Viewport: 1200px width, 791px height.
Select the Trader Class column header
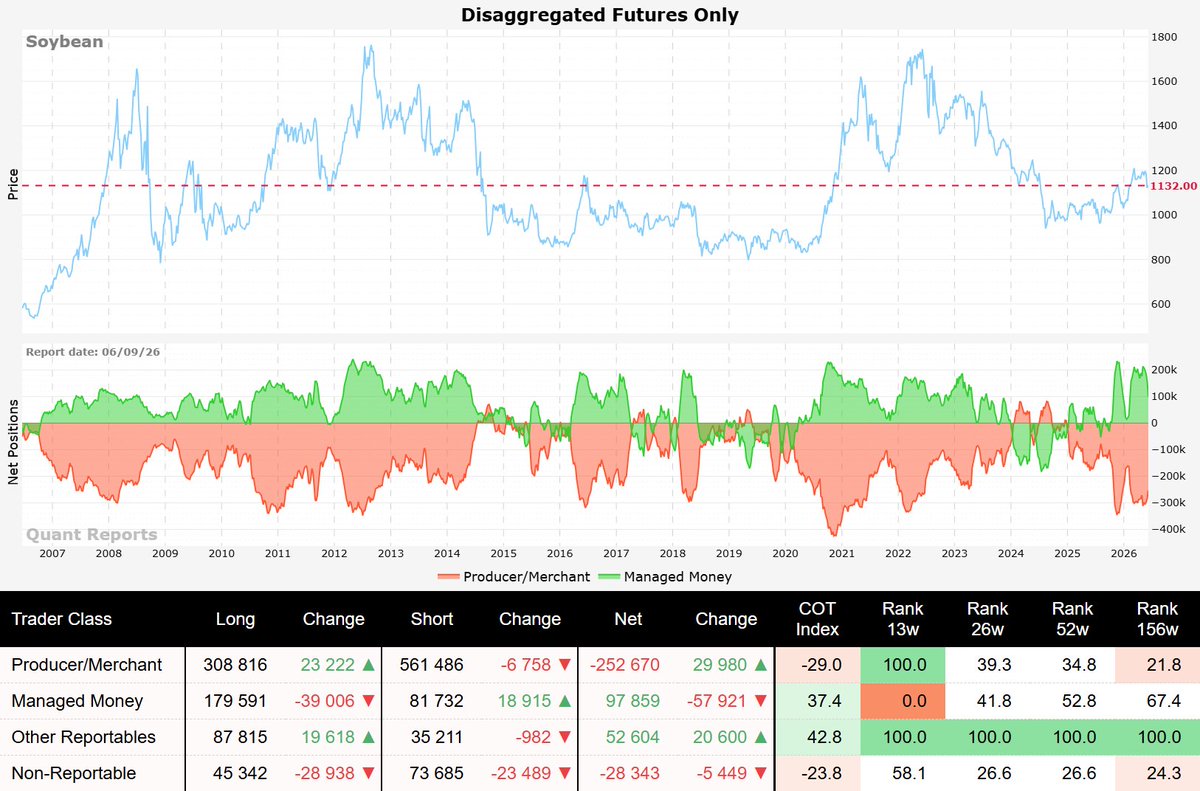point(61,619)
